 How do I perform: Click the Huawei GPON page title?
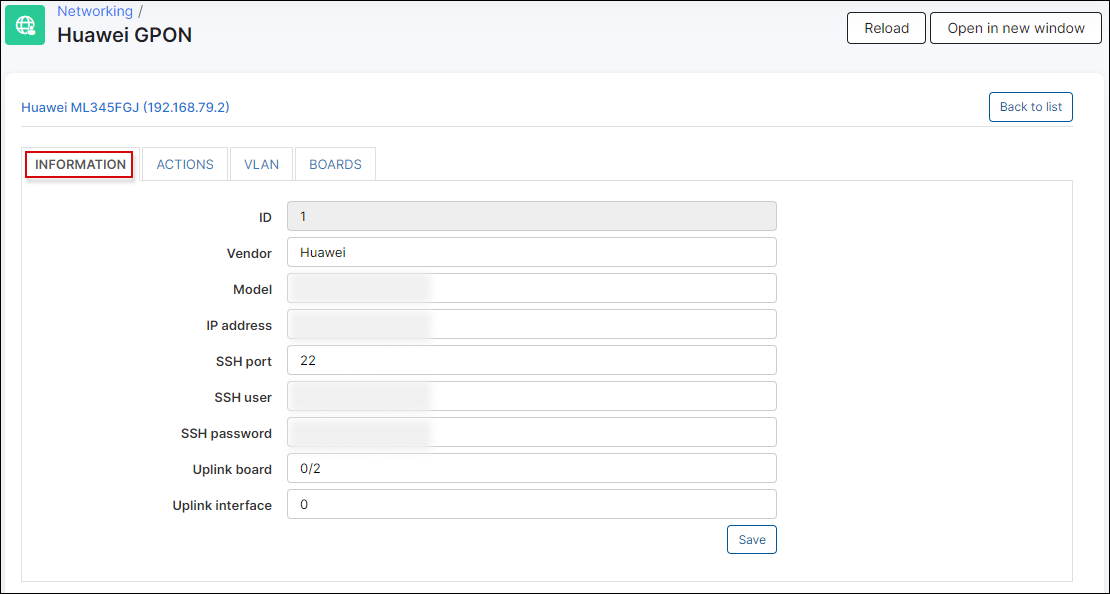125,35
